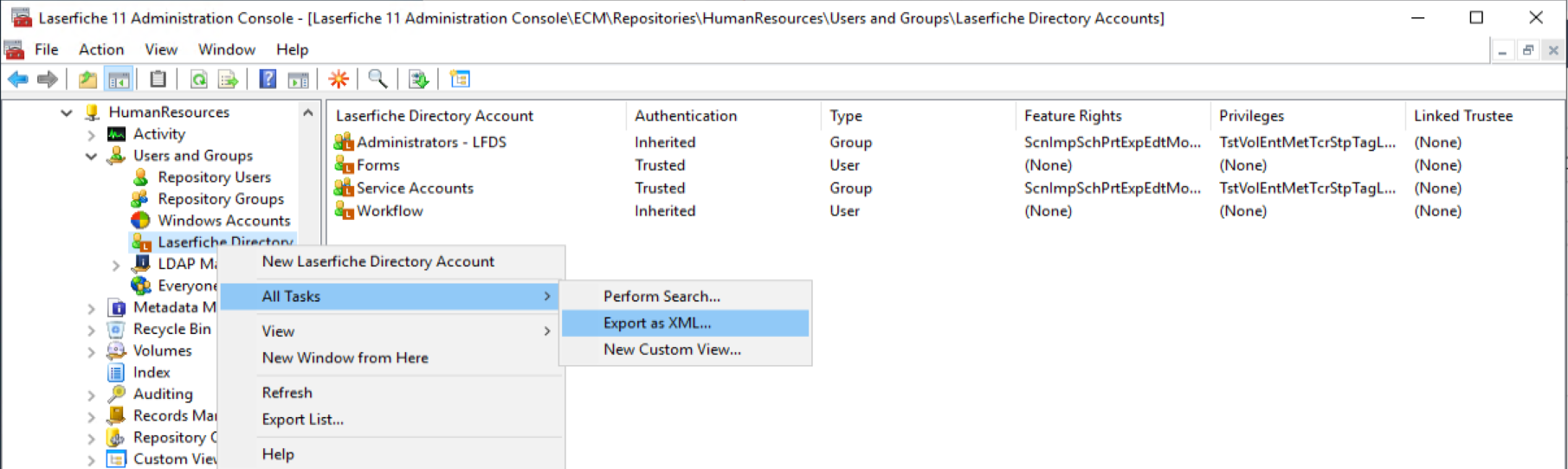Viewport: 1568px width, 469px height.
Task: Click the Forward arrow toolbar icon
Action: (x=48, y=80)
